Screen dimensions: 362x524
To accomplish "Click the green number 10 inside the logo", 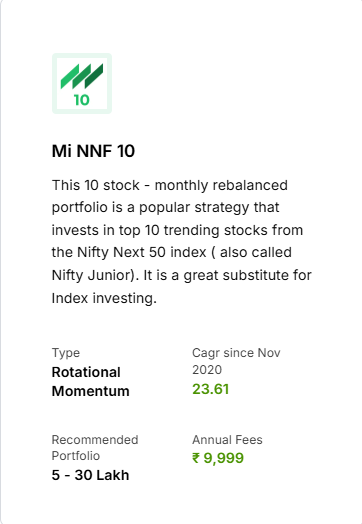I will (x=82, y=100).
